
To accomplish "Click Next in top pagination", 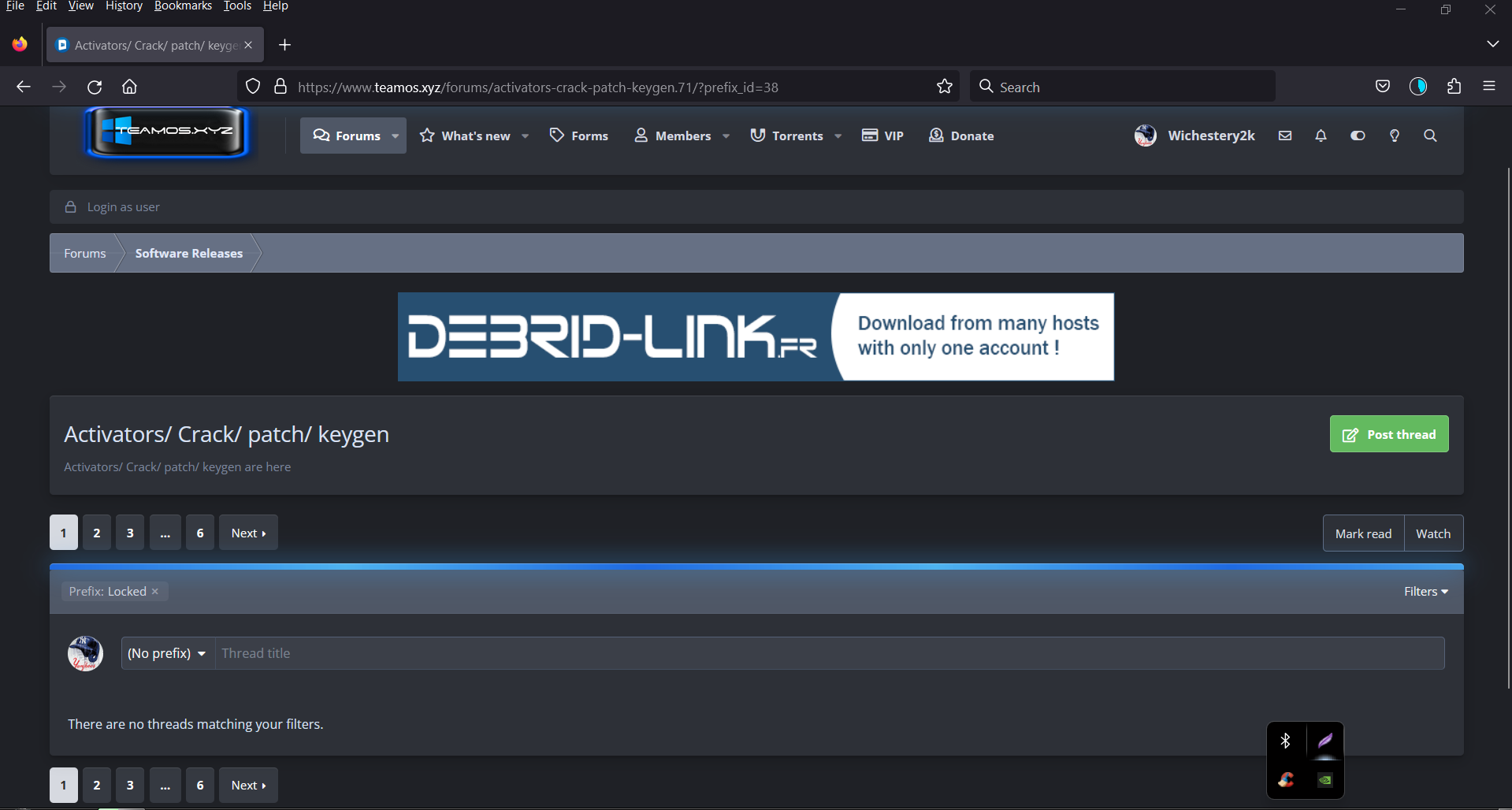I will (248, 533).
